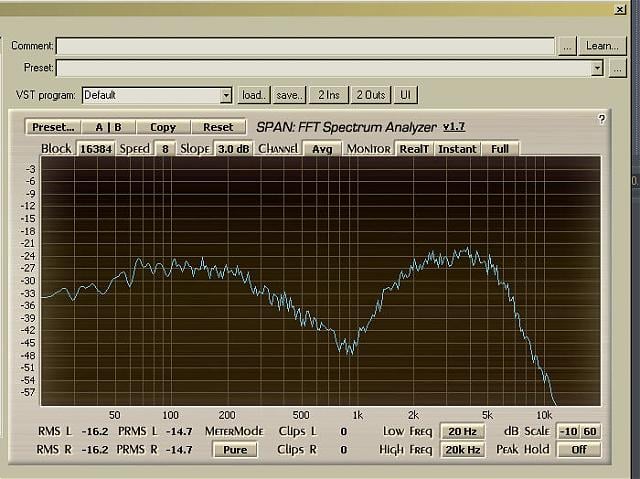
Task: Click the ellipsis button beside Preset field
Action: pos(618,68)
